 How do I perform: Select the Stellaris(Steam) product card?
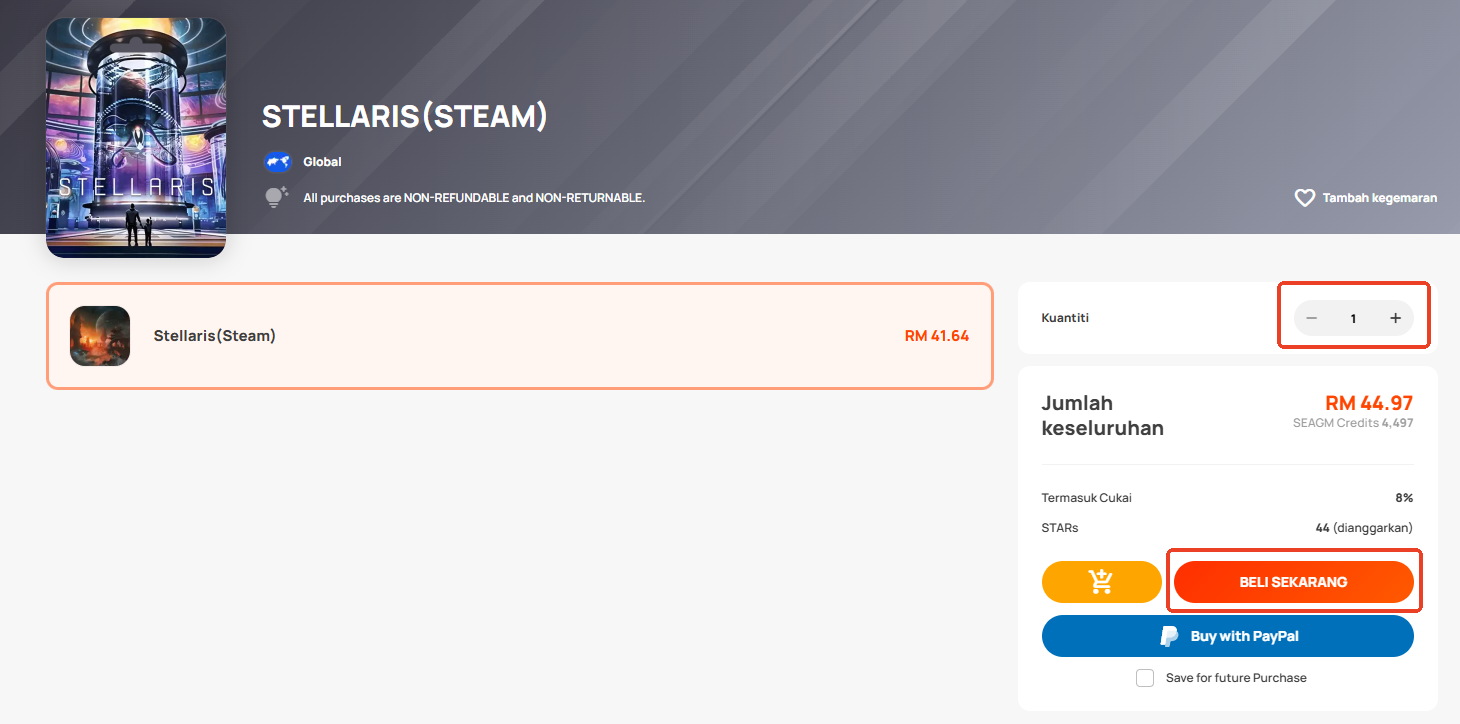point(520,336)
